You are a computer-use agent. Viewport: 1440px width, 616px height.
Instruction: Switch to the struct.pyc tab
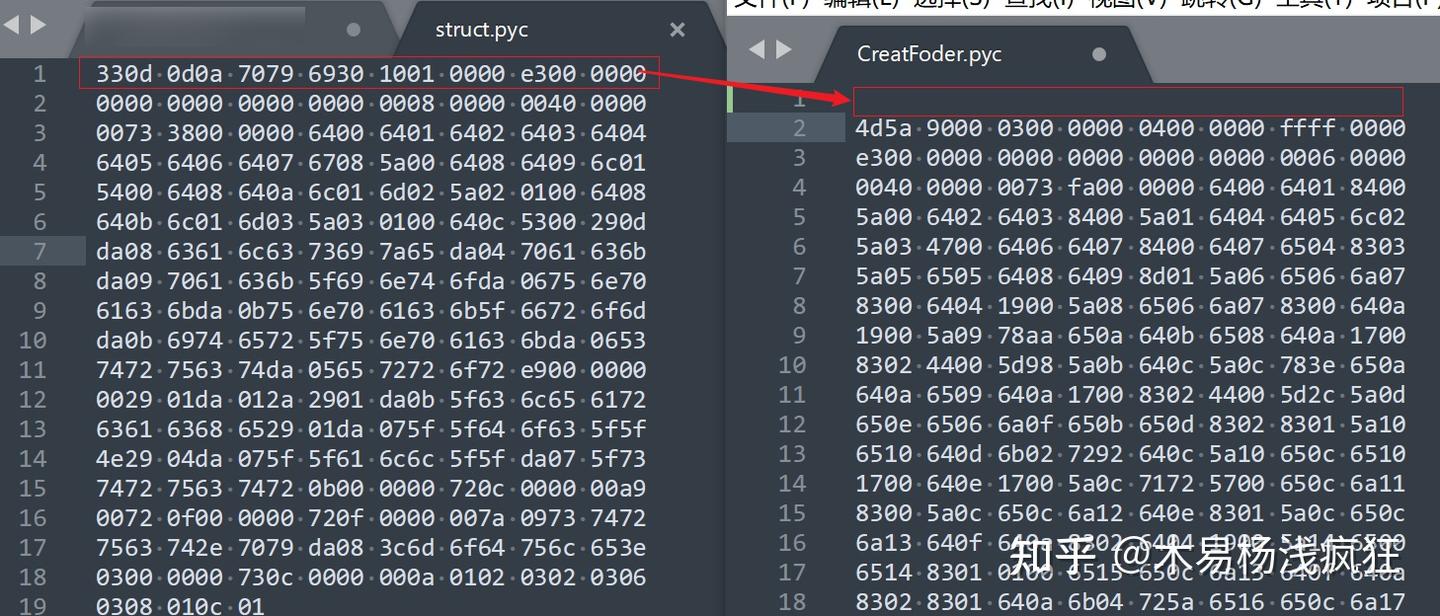(x=480, y=29)
